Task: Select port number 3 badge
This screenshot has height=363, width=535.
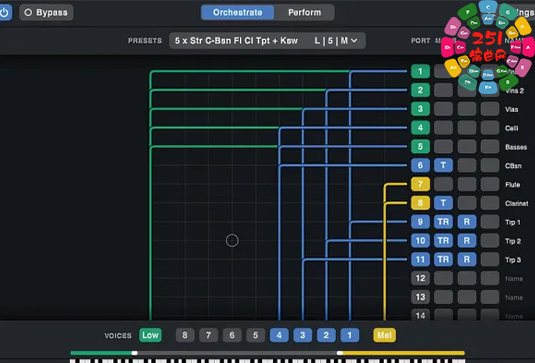Action: [420, 109]
